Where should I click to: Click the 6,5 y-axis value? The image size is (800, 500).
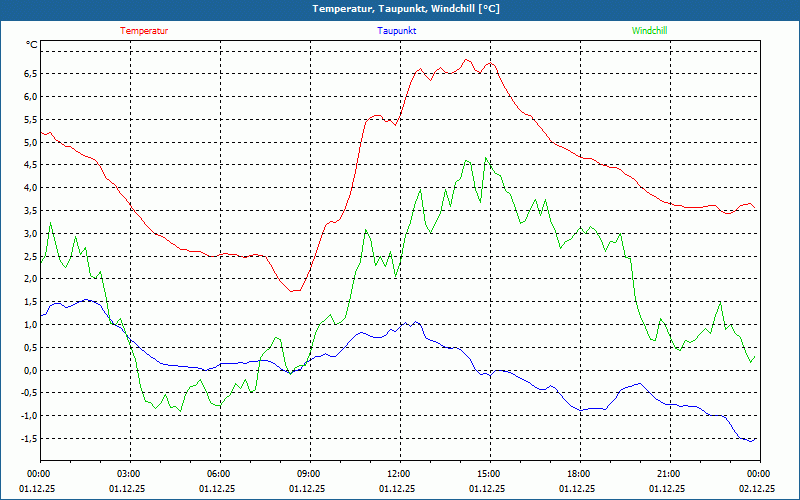[x=31, y=74]
